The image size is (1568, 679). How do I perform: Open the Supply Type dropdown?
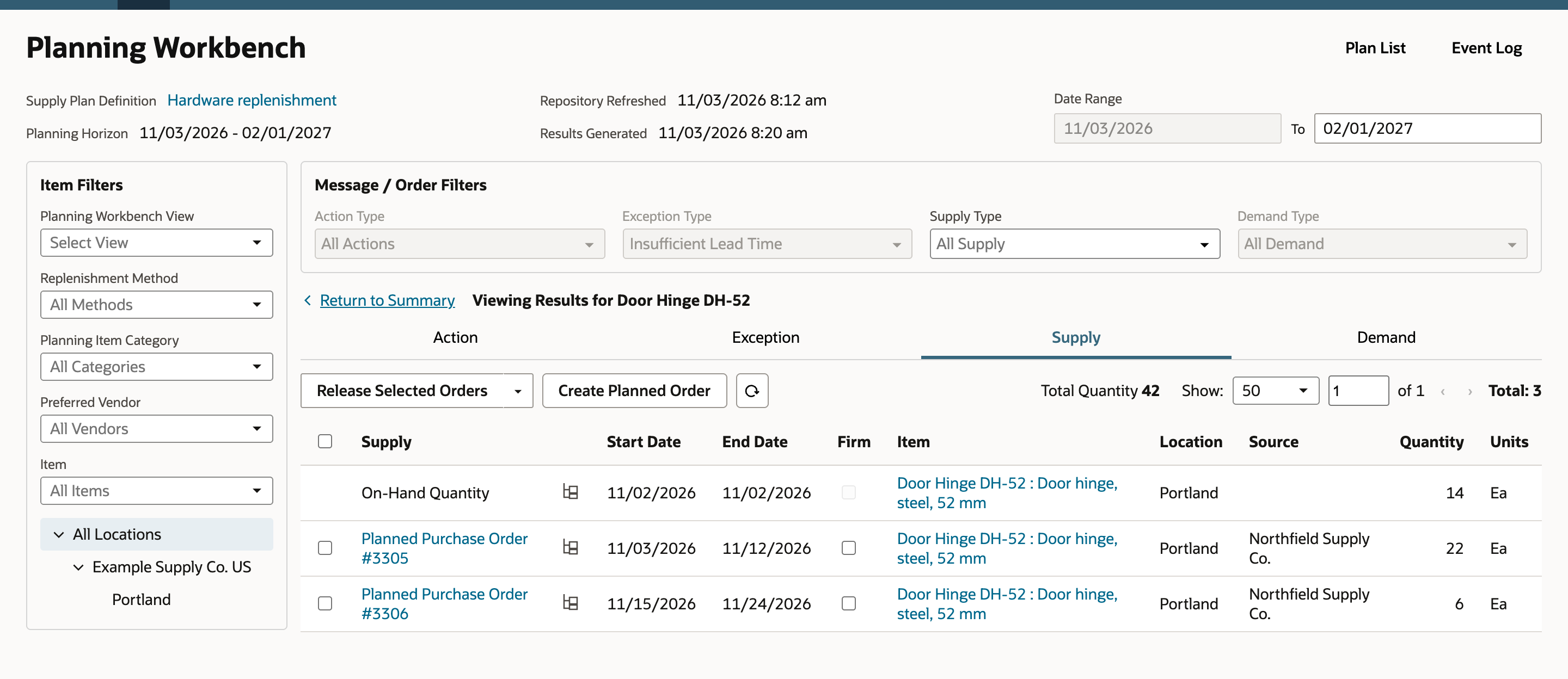point(1074,244)
